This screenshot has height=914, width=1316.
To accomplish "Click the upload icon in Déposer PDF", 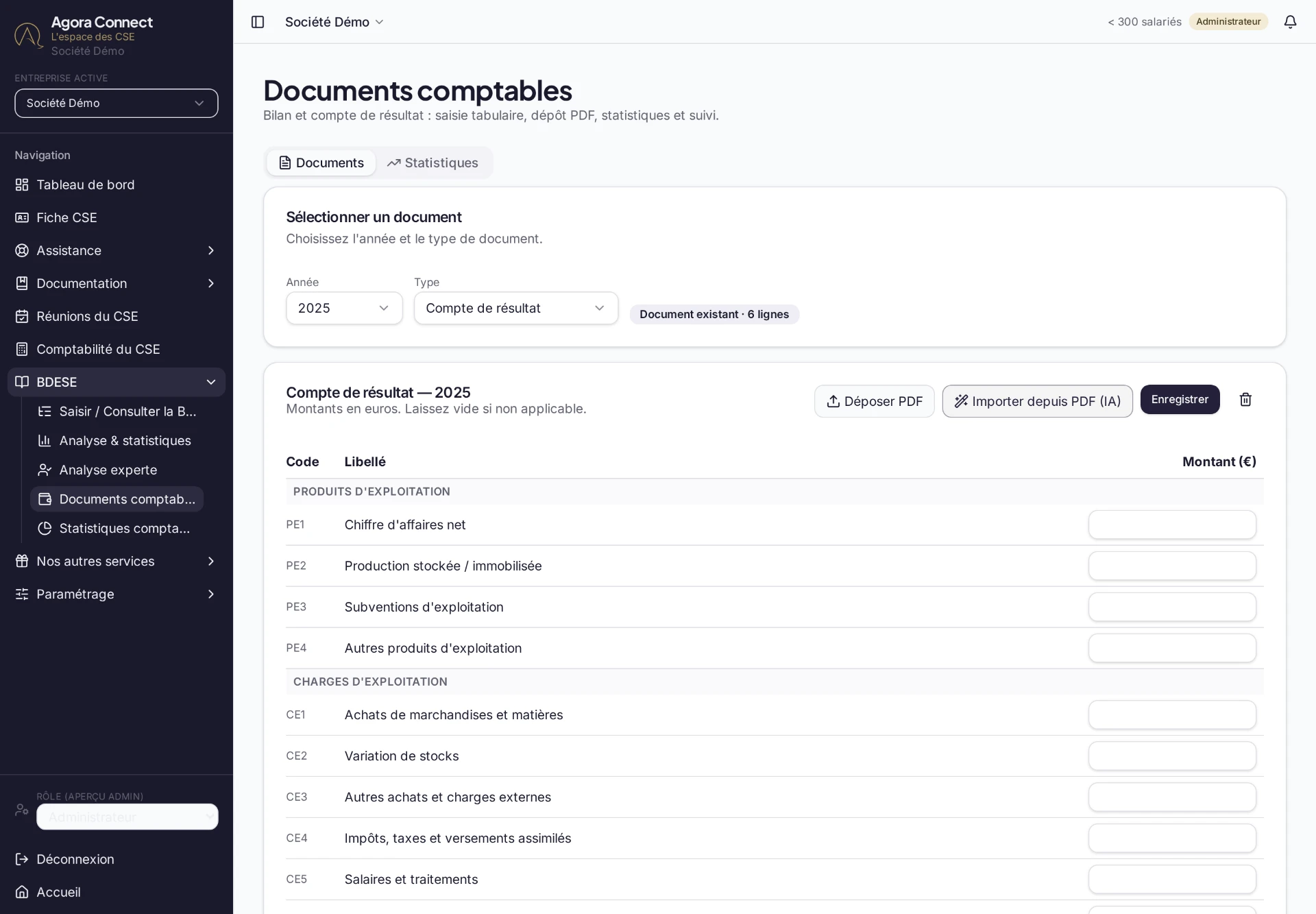I will pos(833,401).
